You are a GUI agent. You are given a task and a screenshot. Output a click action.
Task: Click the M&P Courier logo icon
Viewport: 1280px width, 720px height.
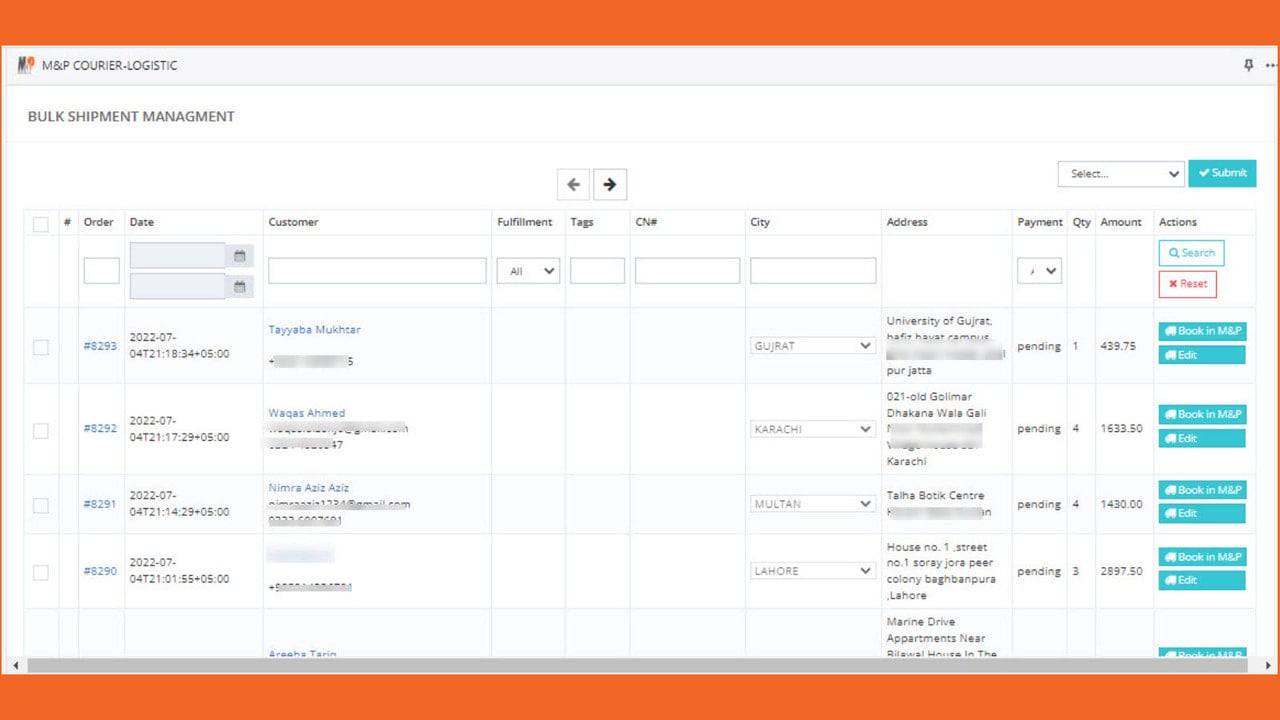tap(26, 65)
